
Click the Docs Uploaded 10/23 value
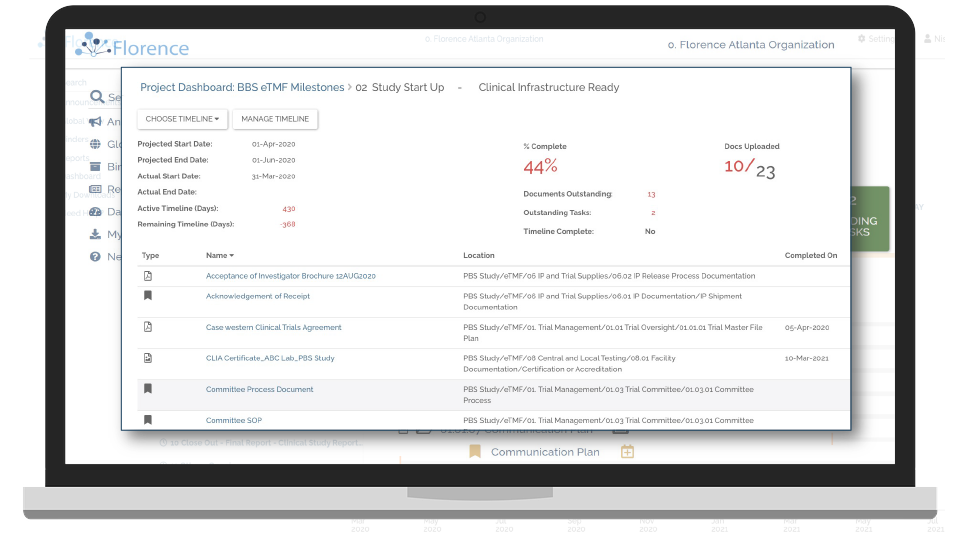(x=749, y=168)
